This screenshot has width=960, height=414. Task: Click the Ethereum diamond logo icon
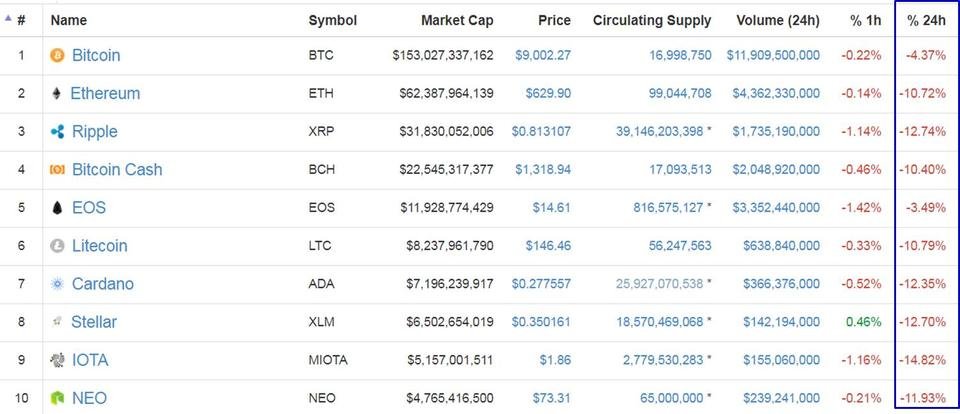tap(56, 94)
